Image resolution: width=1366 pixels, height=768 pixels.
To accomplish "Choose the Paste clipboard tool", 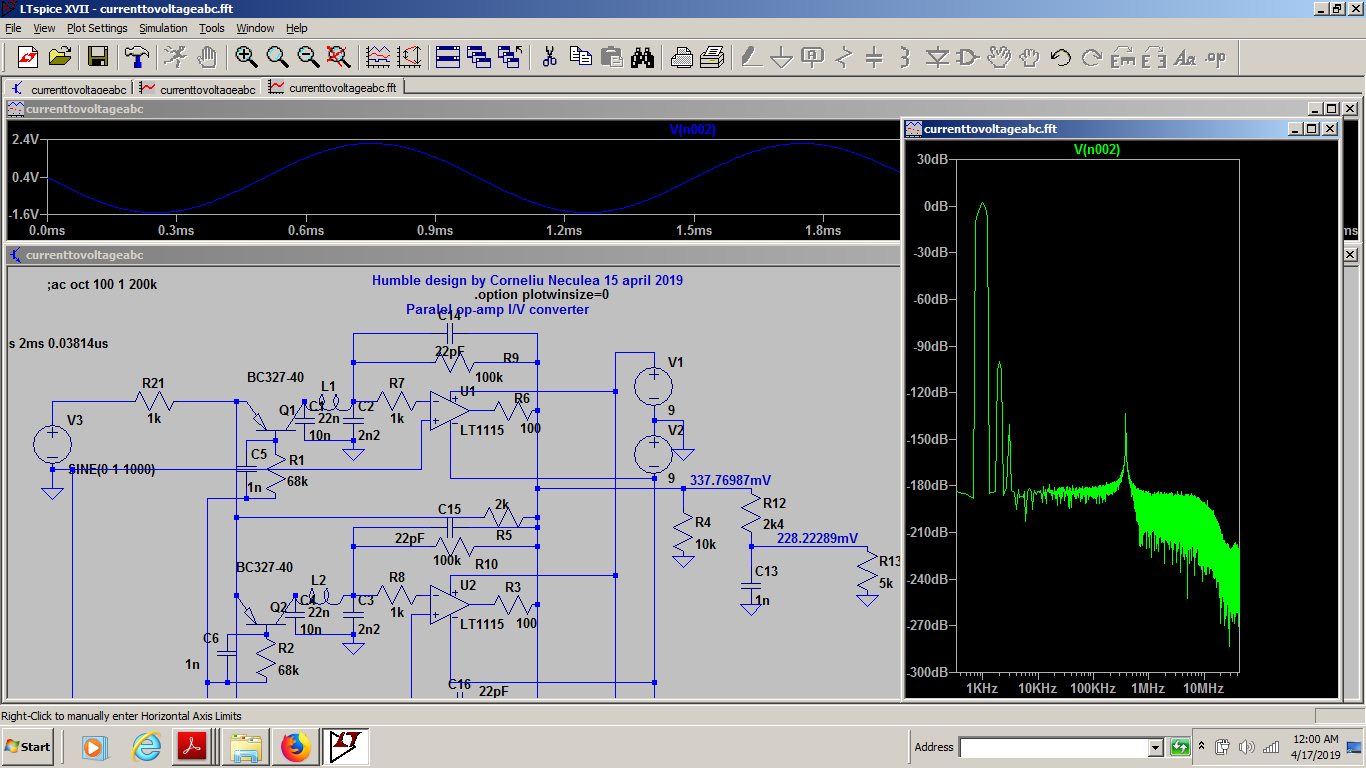I will coord(611,57).
